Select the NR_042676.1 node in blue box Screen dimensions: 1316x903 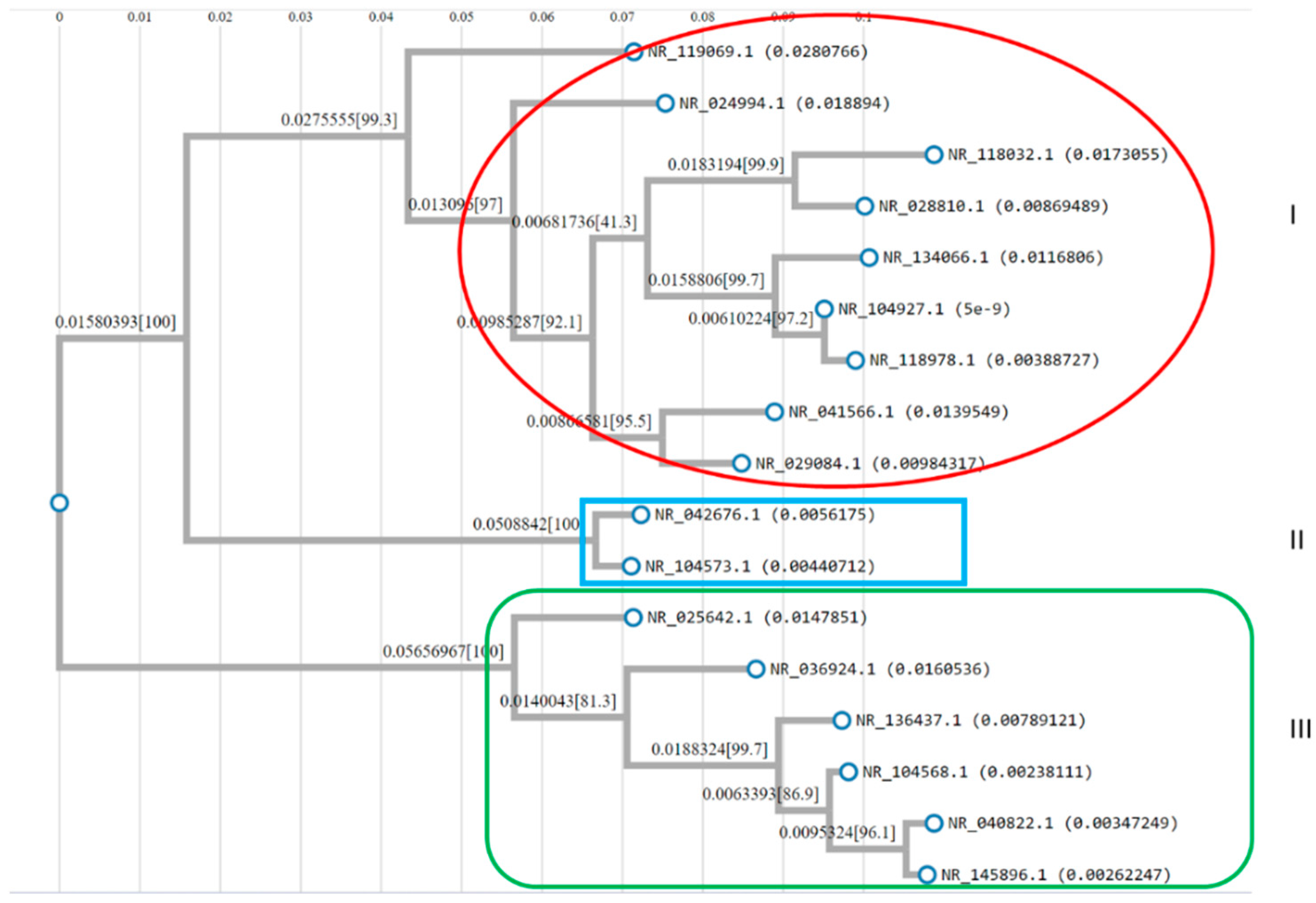(x=640, y=515)
